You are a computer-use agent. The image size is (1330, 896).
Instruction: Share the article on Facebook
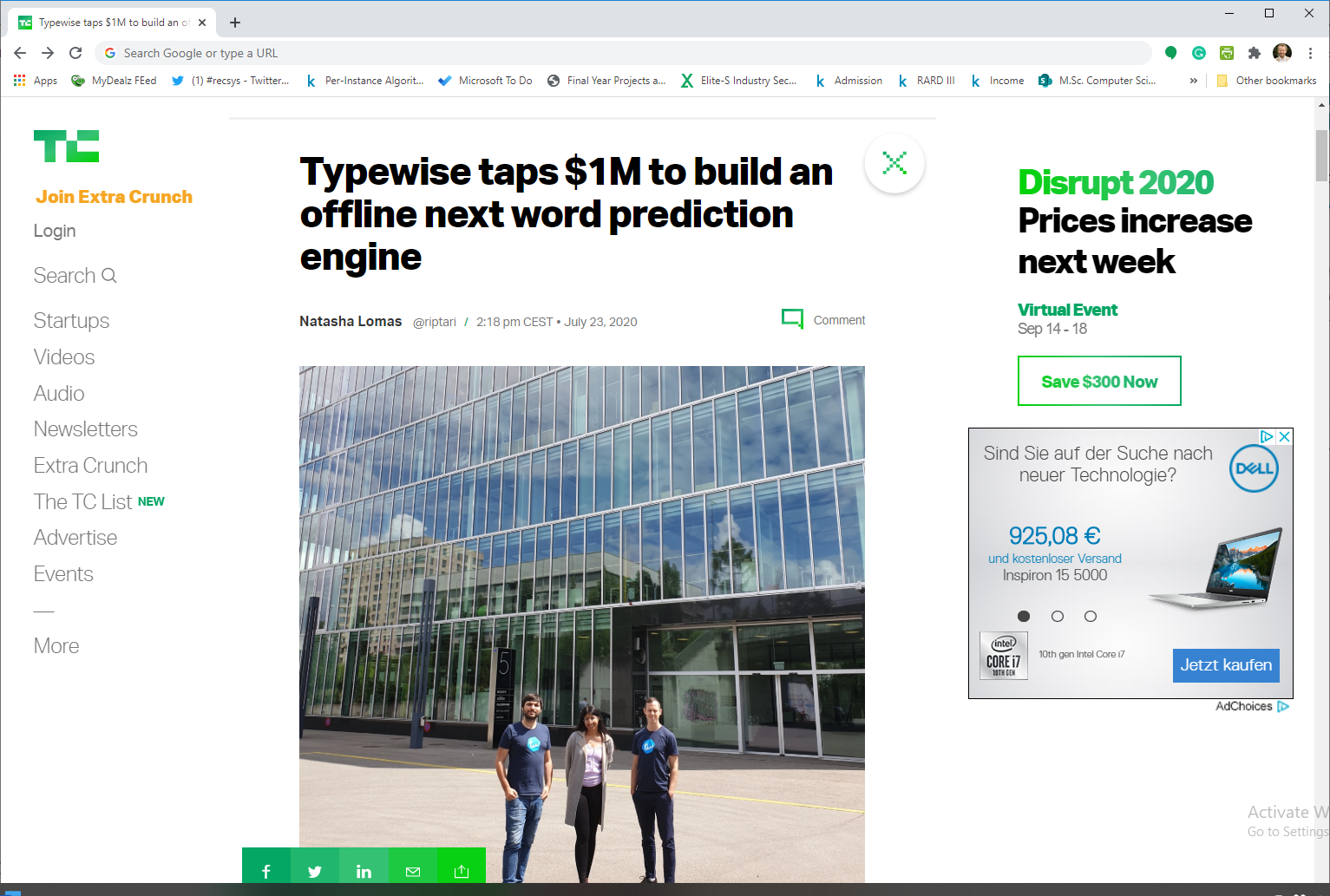pos(265,871)
